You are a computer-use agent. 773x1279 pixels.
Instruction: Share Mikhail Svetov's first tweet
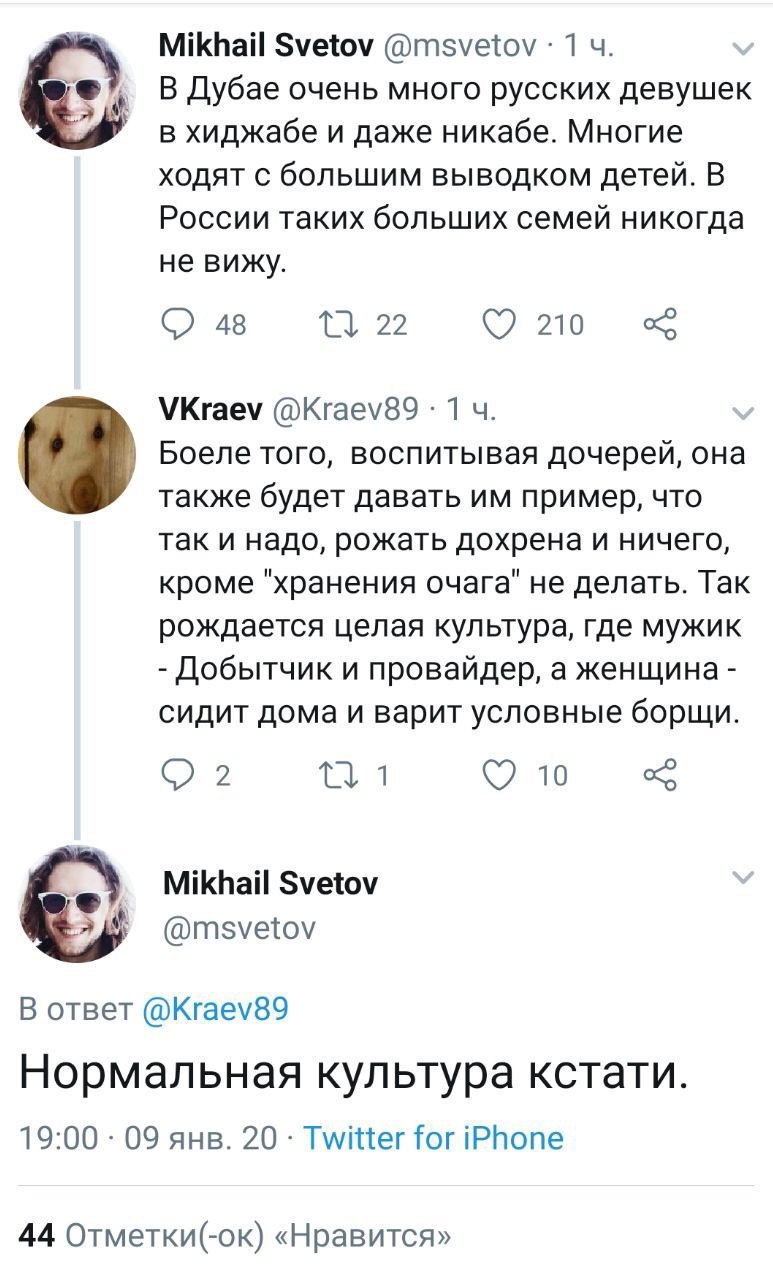click(x=661, y=325)
